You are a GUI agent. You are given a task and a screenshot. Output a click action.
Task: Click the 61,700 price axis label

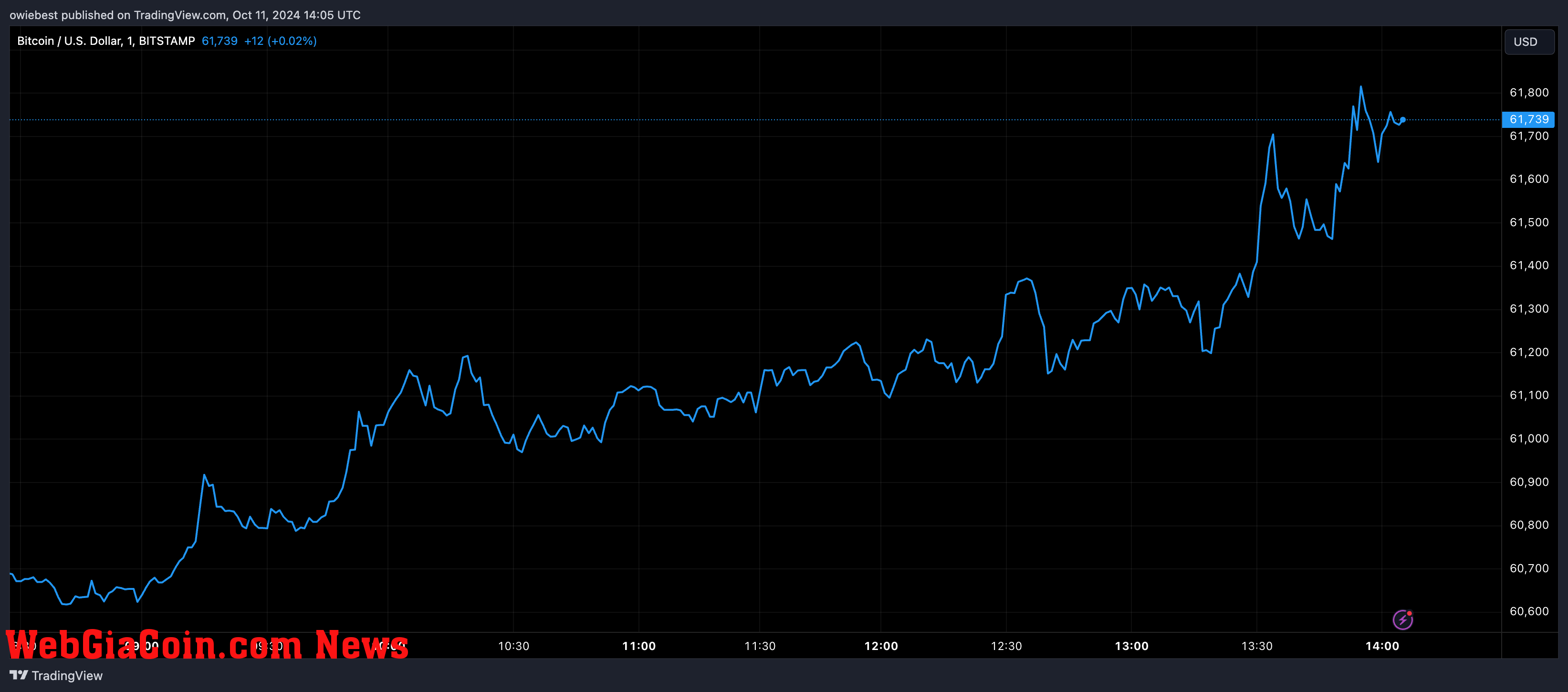coord(1529,136)
